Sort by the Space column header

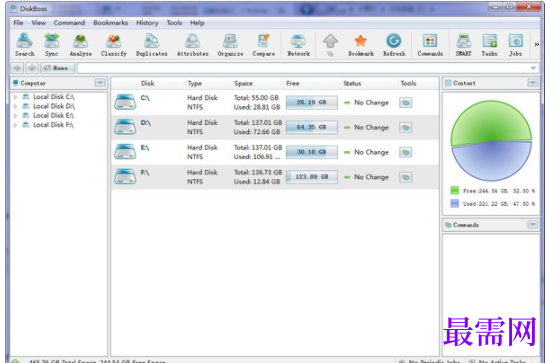tap(244, 83)
